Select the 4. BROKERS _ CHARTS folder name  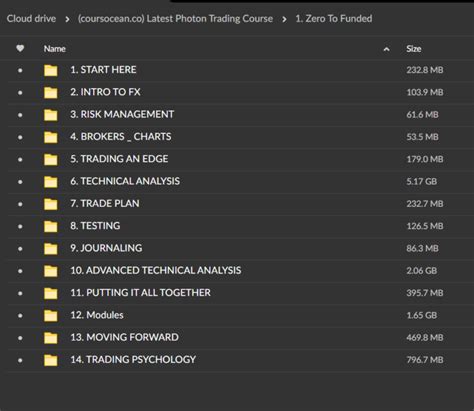(x=121, y=137)
